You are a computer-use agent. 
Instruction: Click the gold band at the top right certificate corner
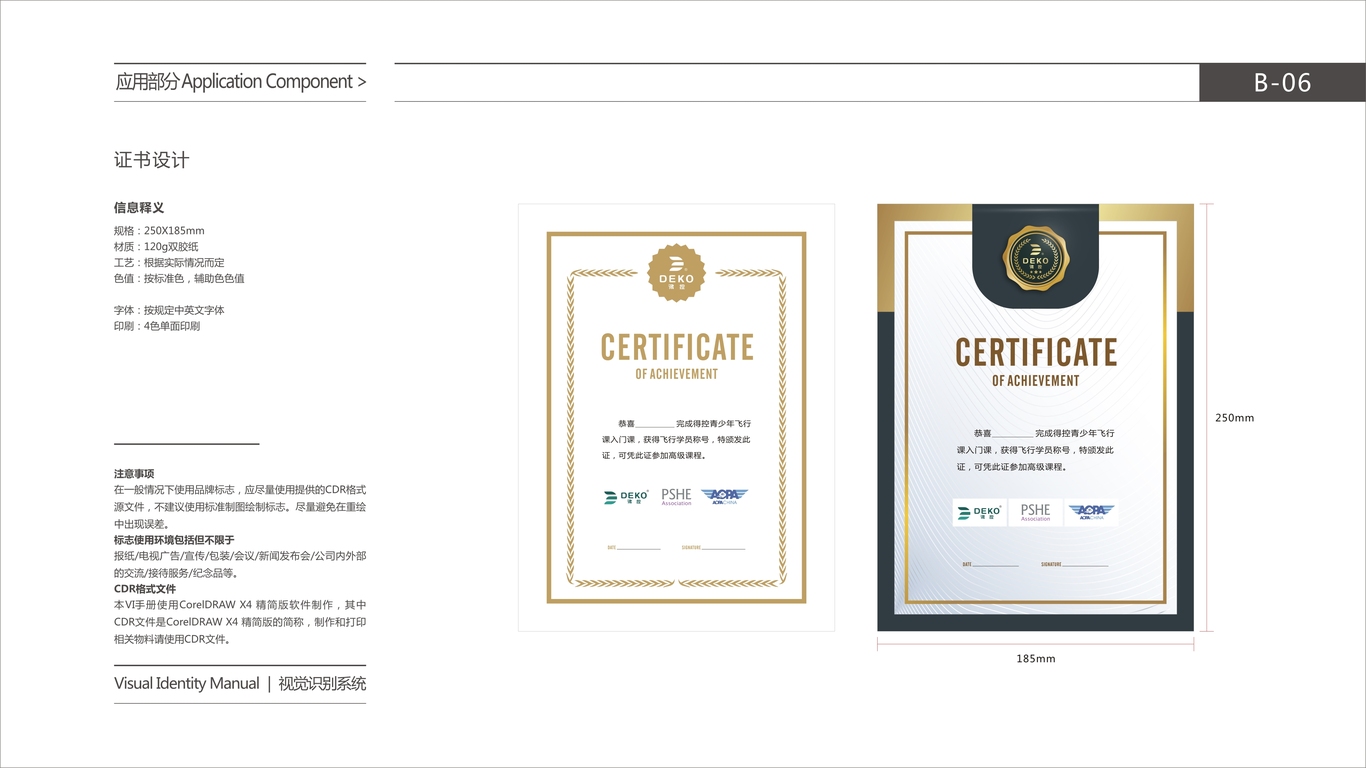1146,213
